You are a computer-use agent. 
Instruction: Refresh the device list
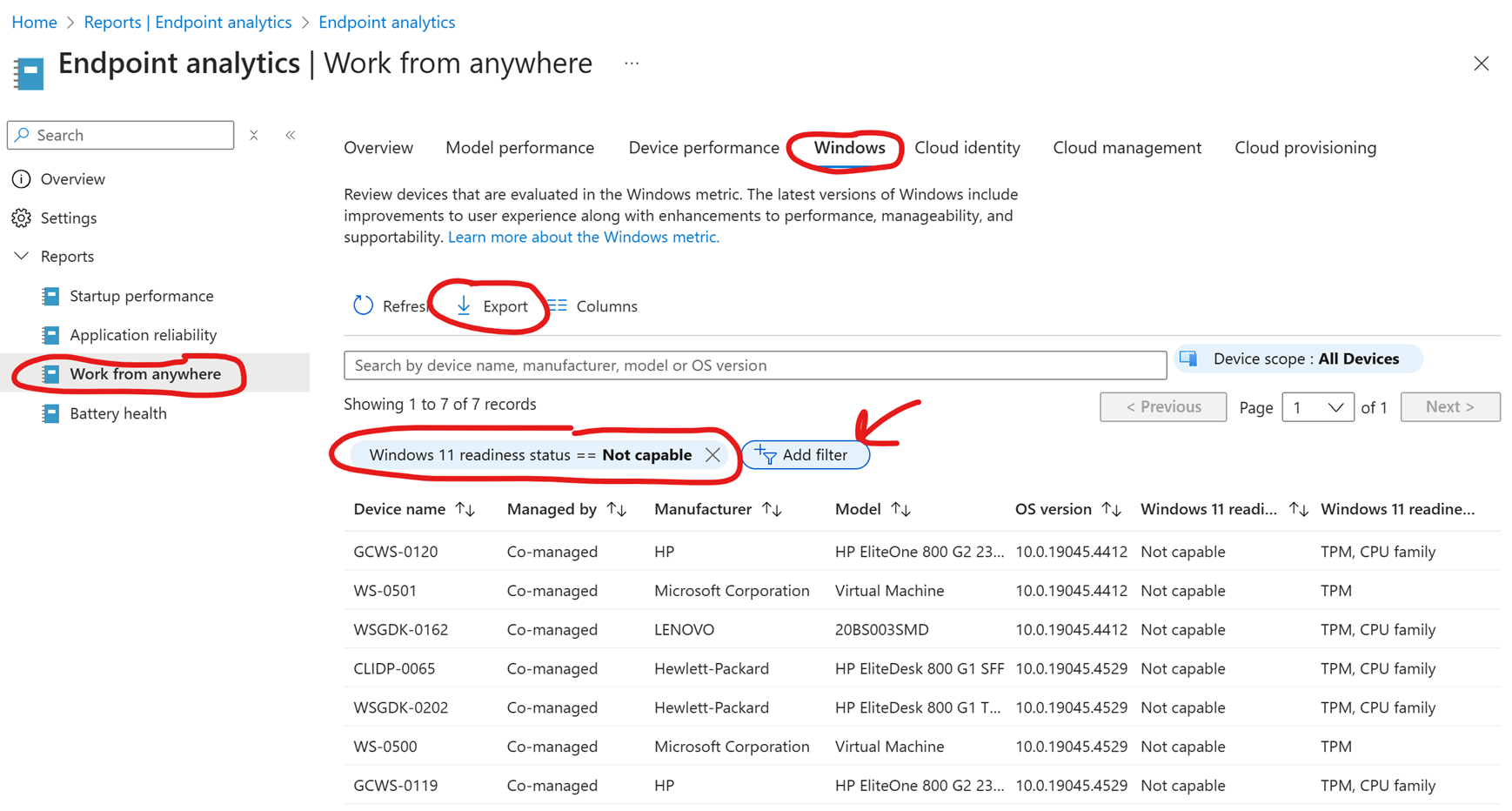click(x=390, y=306)
